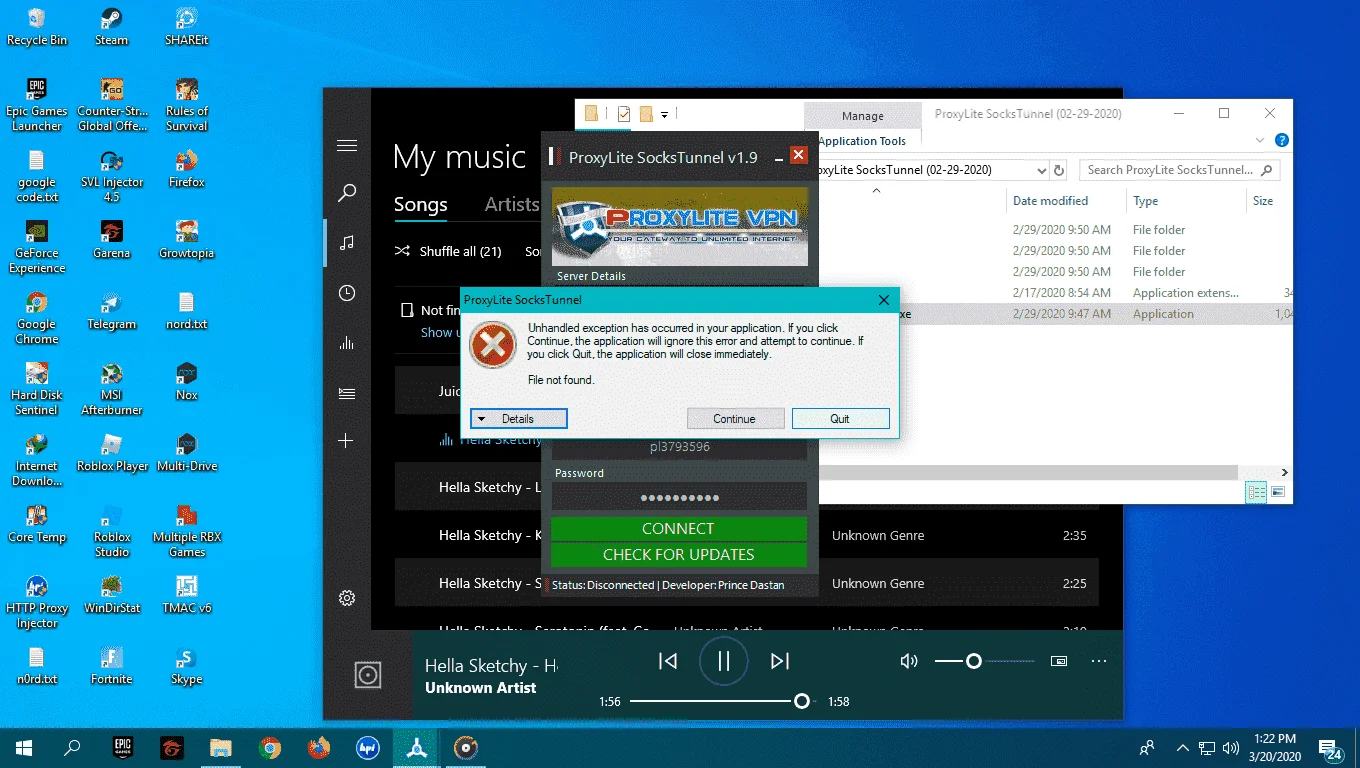Open Groove Music settings gear
The image size is (1360, 768).
pyautogui.click(x=347, y=598)
